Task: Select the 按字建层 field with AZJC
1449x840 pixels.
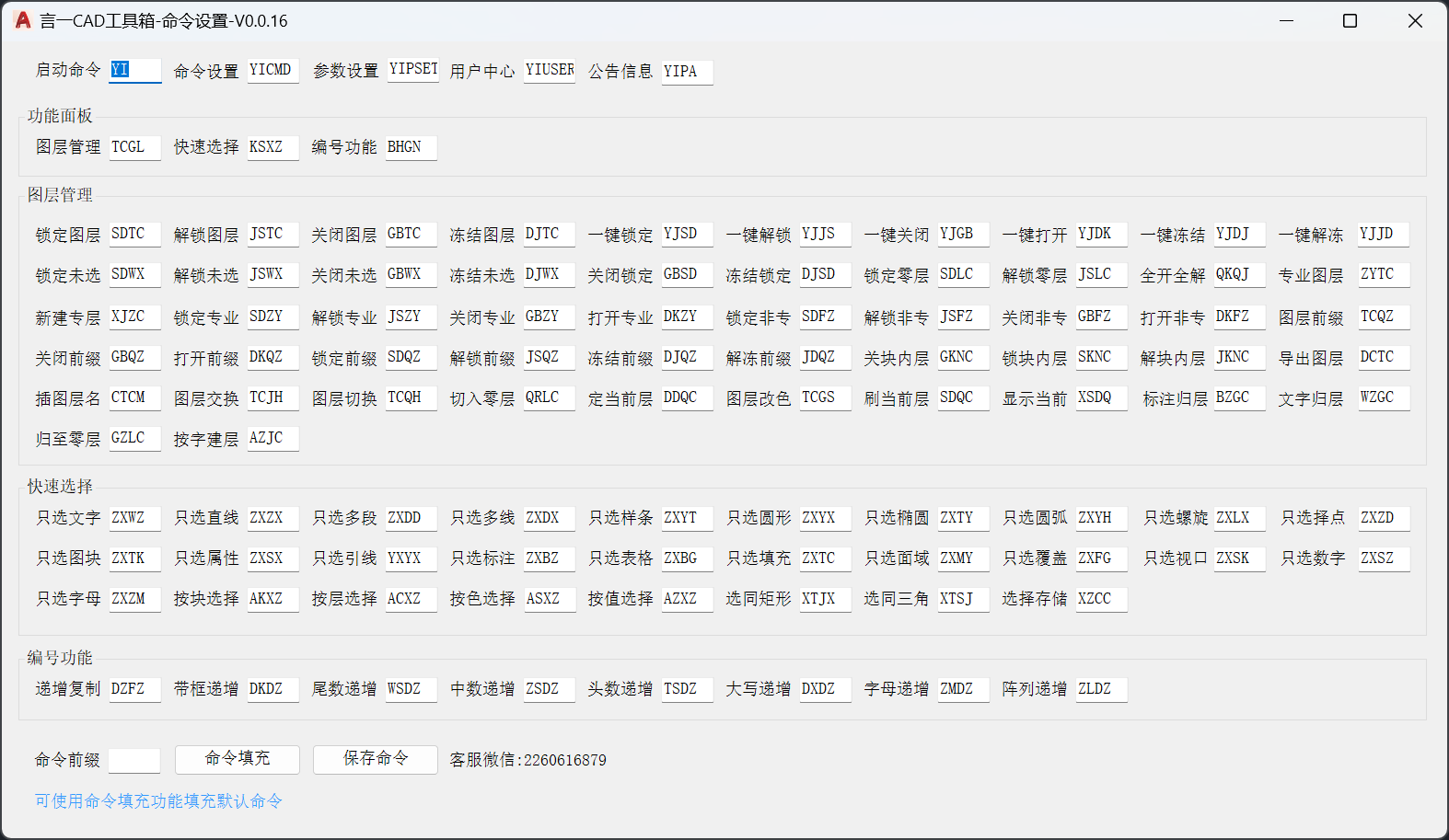Action: tap(272, 438)
